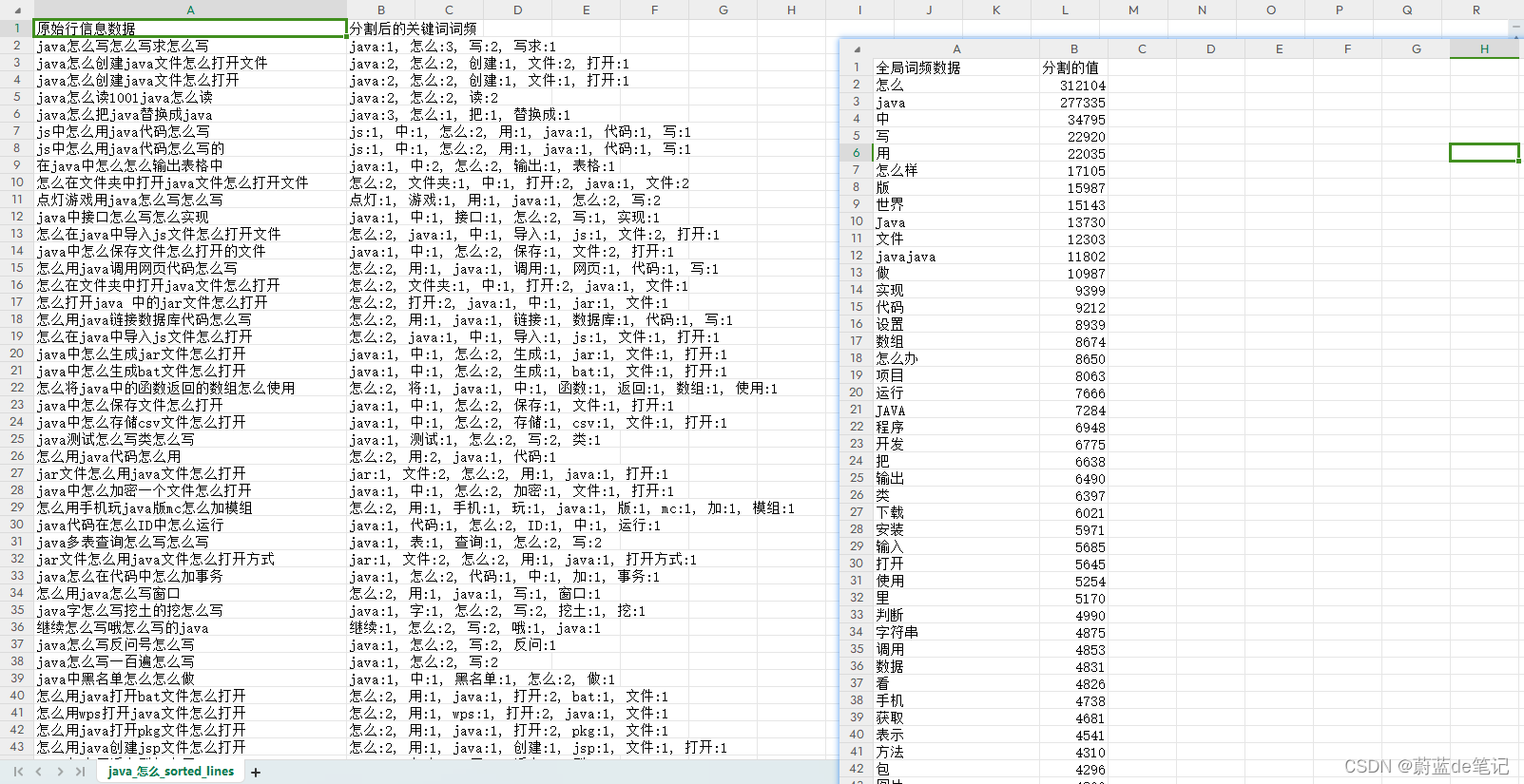Click the cell 'JAVA' in row 21 of right window

[x=956, y=410]
